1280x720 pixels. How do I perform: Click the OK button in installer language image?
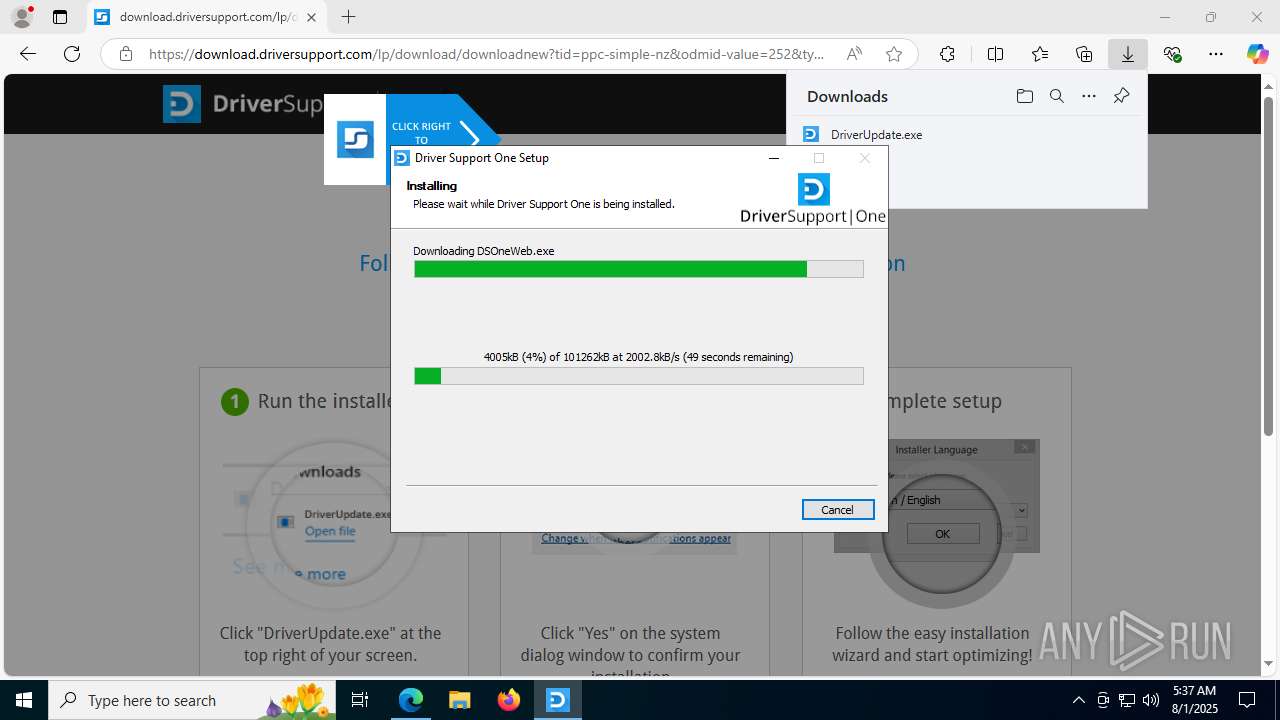tap(942, 534)
